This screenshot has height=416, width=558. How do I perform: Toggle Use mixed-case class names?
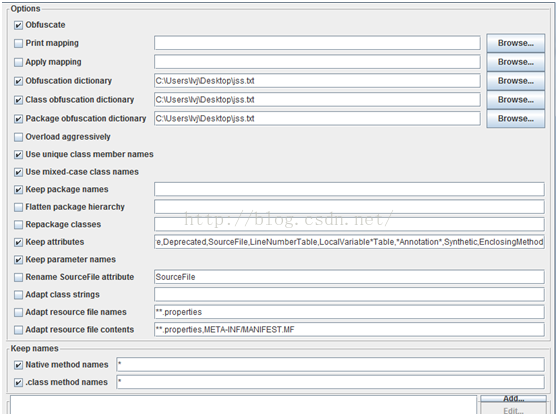click(x=19, y=172)
